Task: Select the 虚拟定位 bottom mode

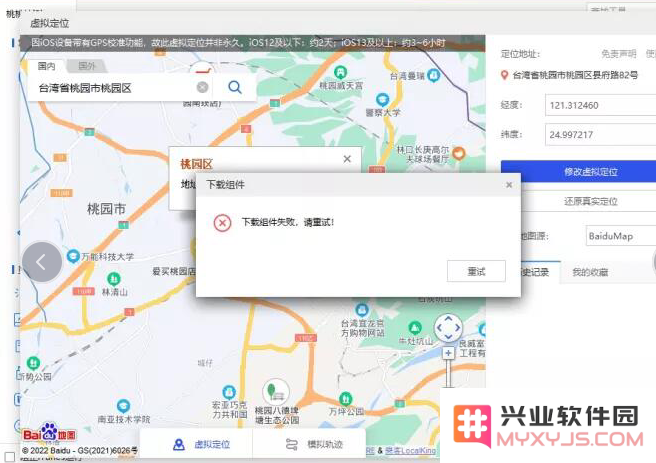Action: (201, 444)
